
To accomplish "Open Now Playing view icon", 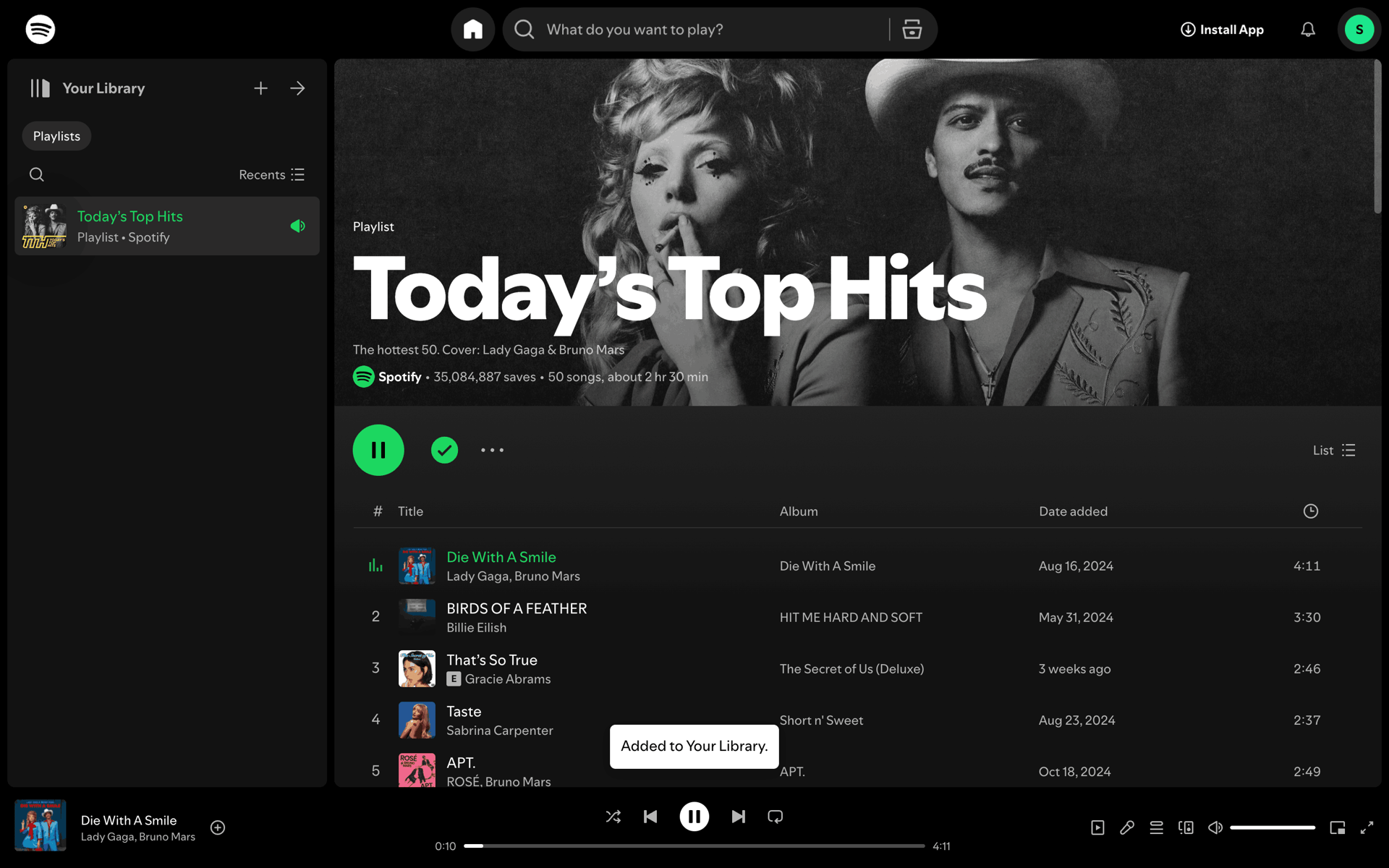I will click(1097, 827).
